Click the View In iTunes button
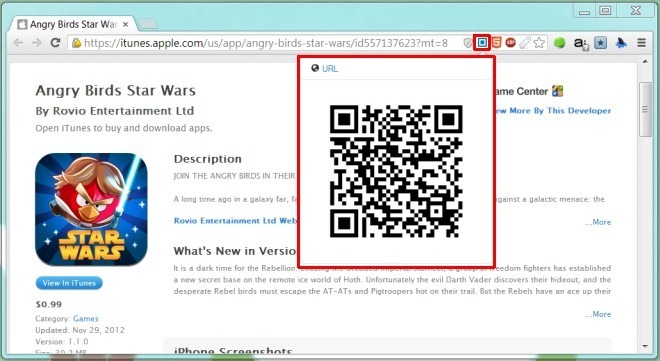The image size is (660, 361). [69, 283]
